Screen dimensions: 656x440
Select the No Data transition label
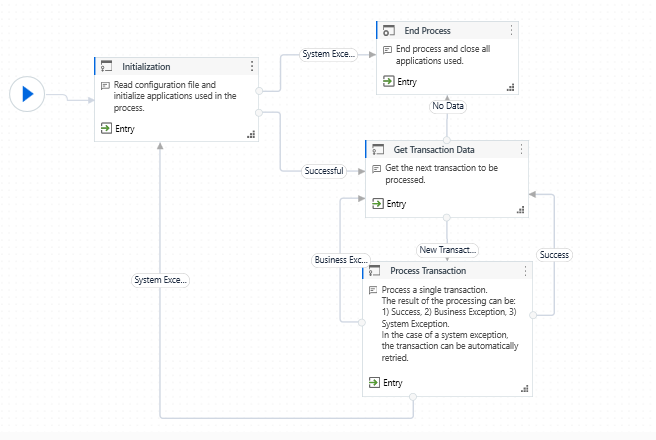(x=450, y=106)
